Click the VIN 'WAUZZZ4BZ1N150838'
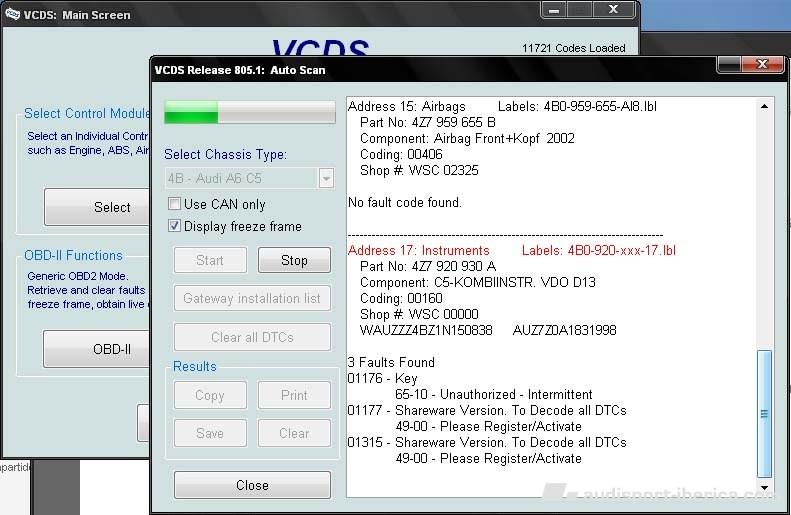The width and height of the screenshot is (791, 515). point(426,330)
